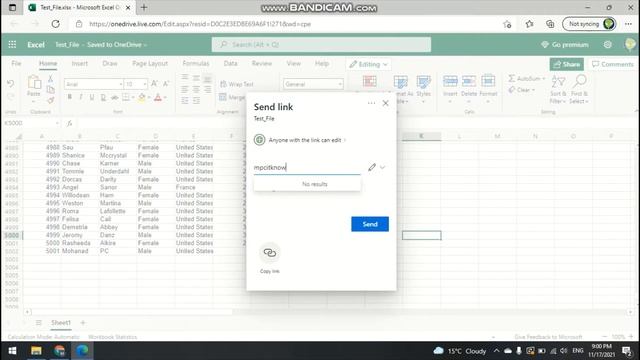The image size is (640, 360).
Task: Click Increase font size icon
Action: click(x=154, y=84)
